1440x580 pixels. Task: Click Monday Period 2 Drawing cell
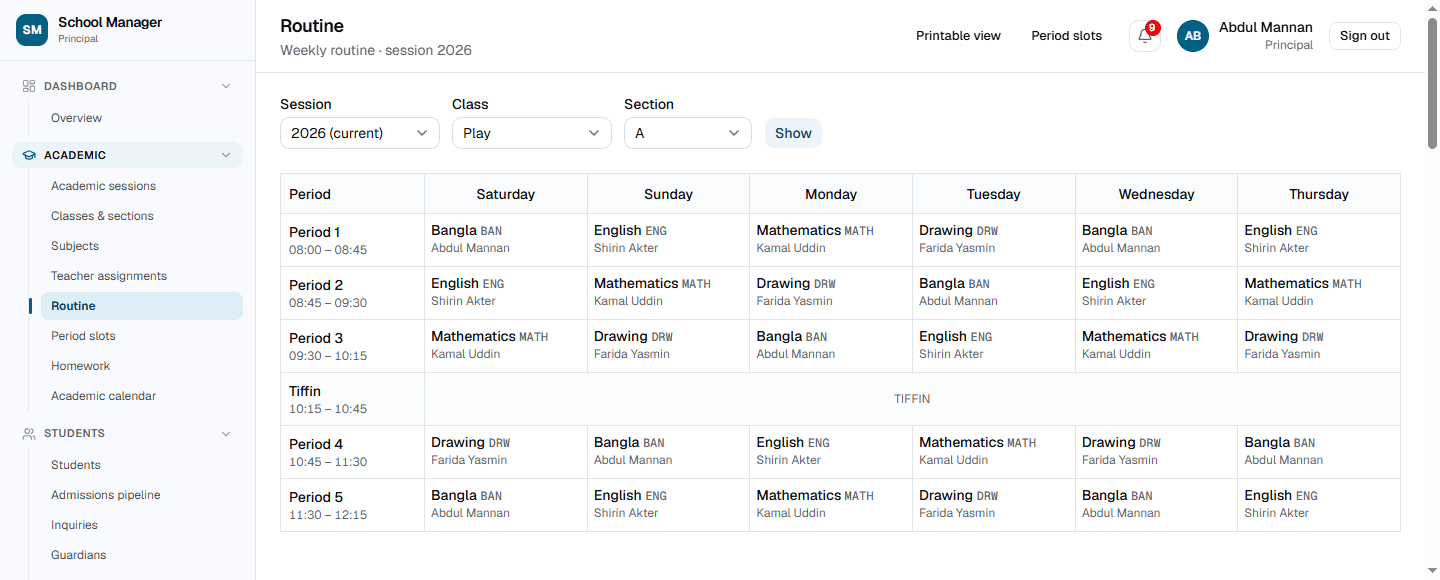point(831,293)
